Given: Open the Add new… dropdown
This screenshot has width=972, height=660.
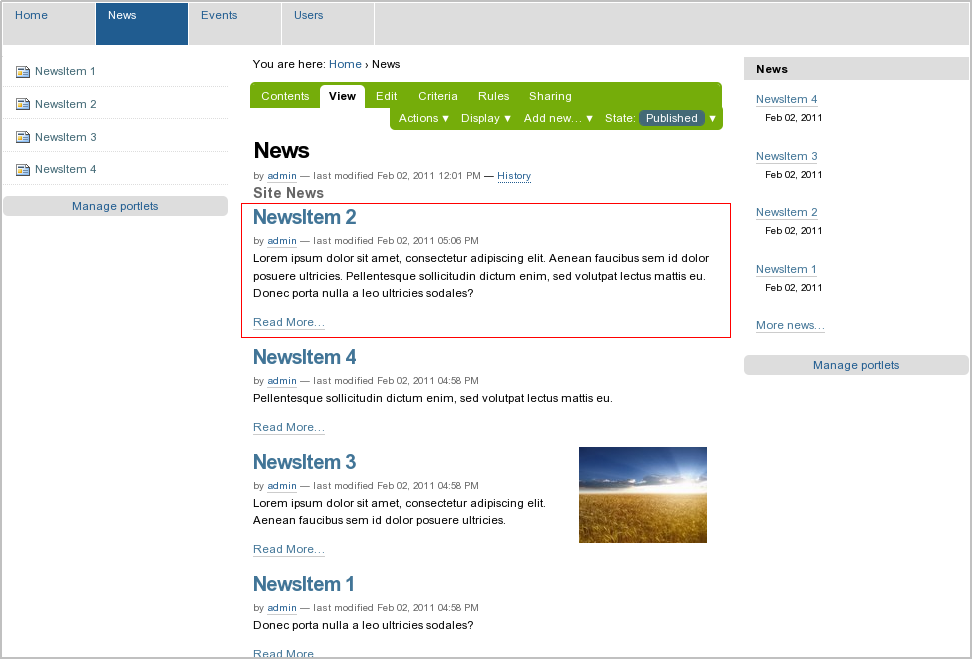Looking at the screenshot, I should pyautogui.click(x=558, y=118).
